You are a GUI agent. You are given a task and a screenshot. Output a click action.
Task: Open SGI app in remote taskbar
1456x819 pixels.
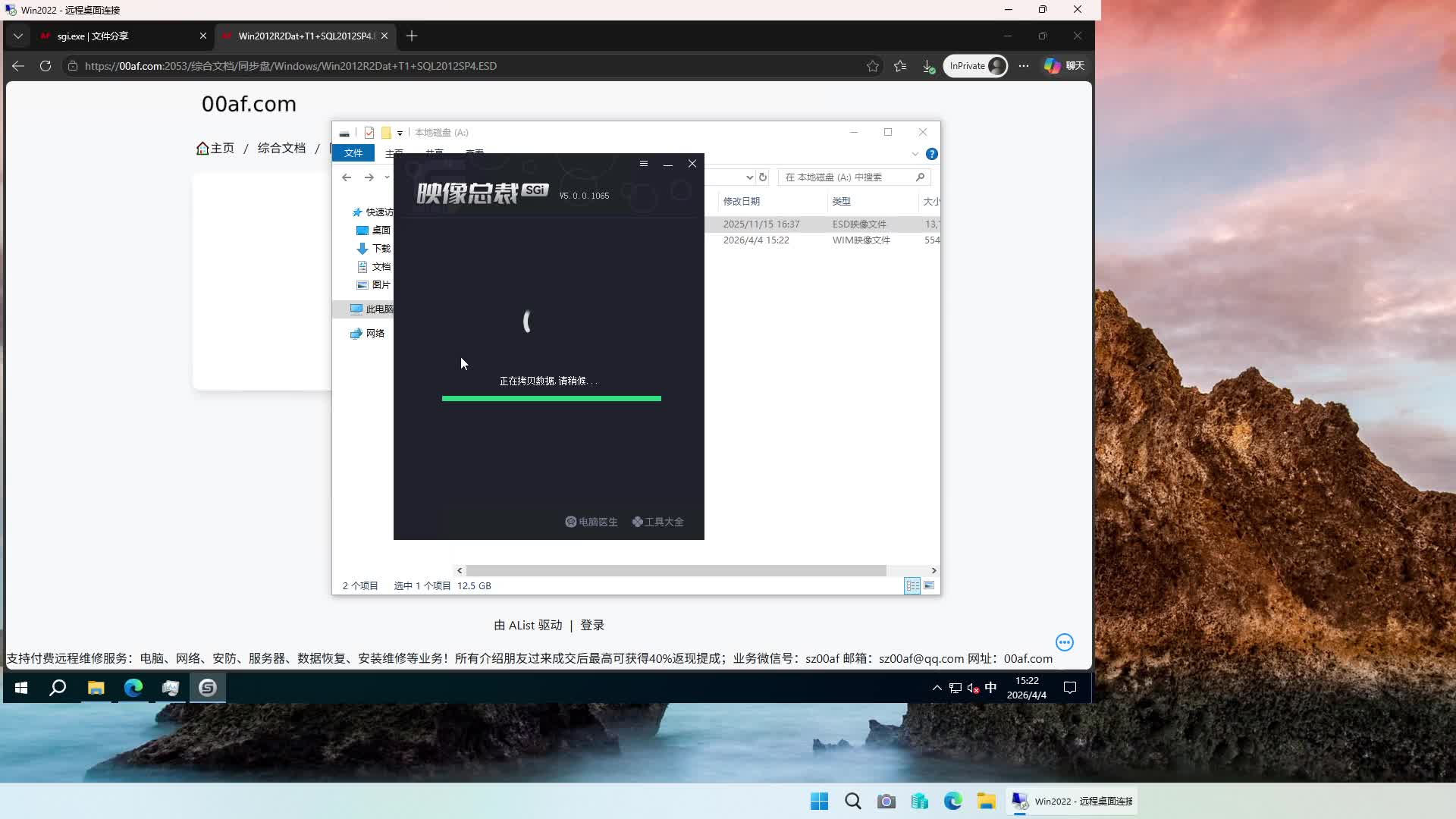point(208,688)
